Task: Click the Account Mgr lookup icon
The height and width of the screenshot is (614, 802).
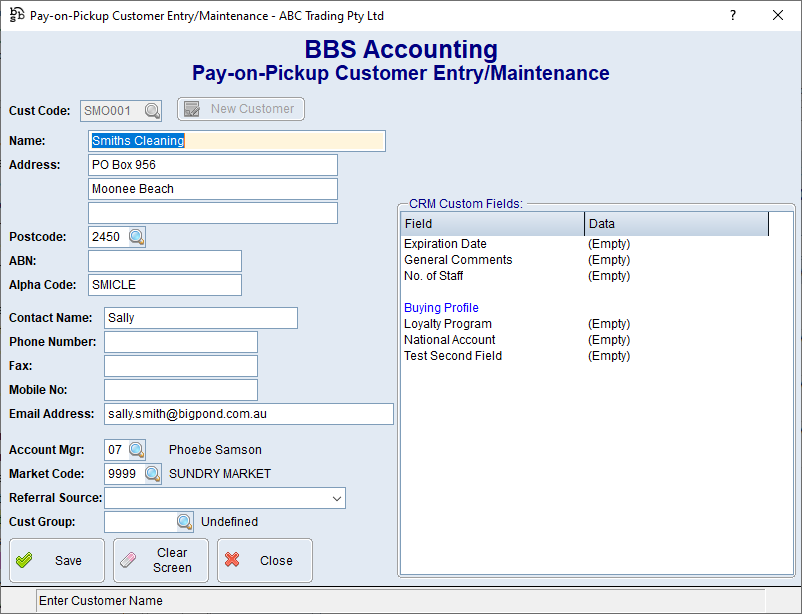Action: (x=136, y=450)
